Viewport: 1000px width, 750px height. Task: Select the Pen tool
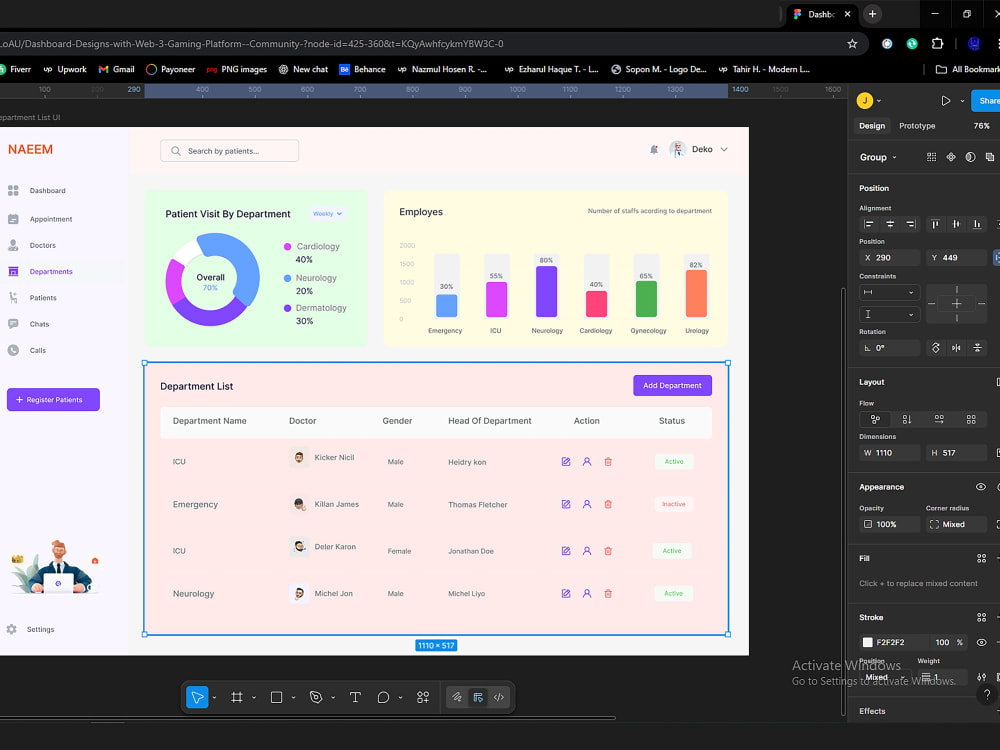(316, 697)
